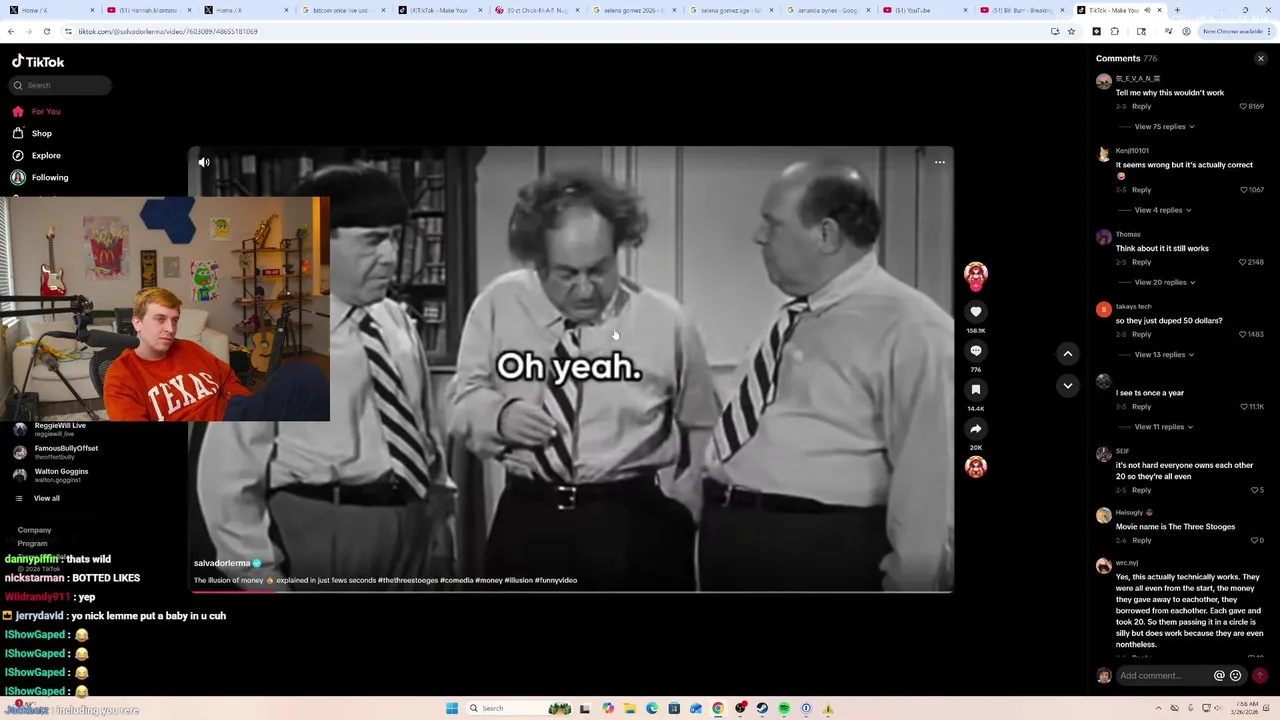Close the Comments panel

(x=1260, y=59)
